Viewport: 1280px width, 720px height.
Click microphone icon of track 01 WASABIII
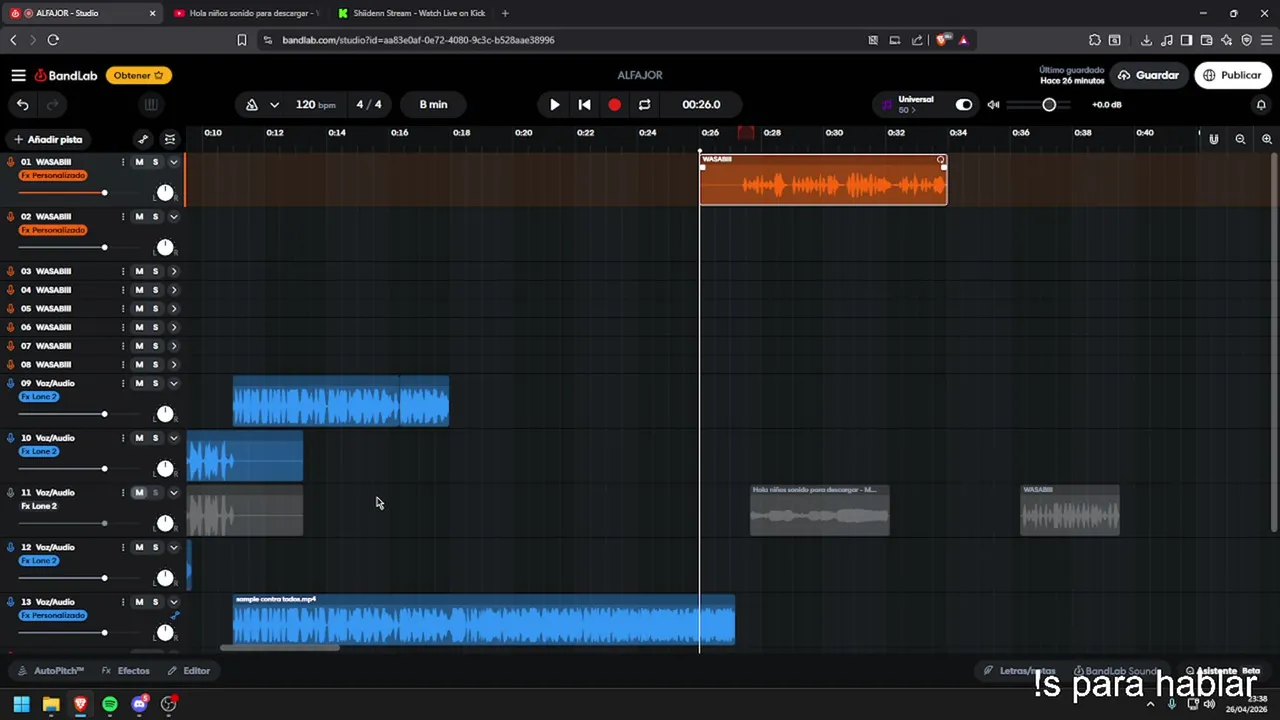pos(11,162)
